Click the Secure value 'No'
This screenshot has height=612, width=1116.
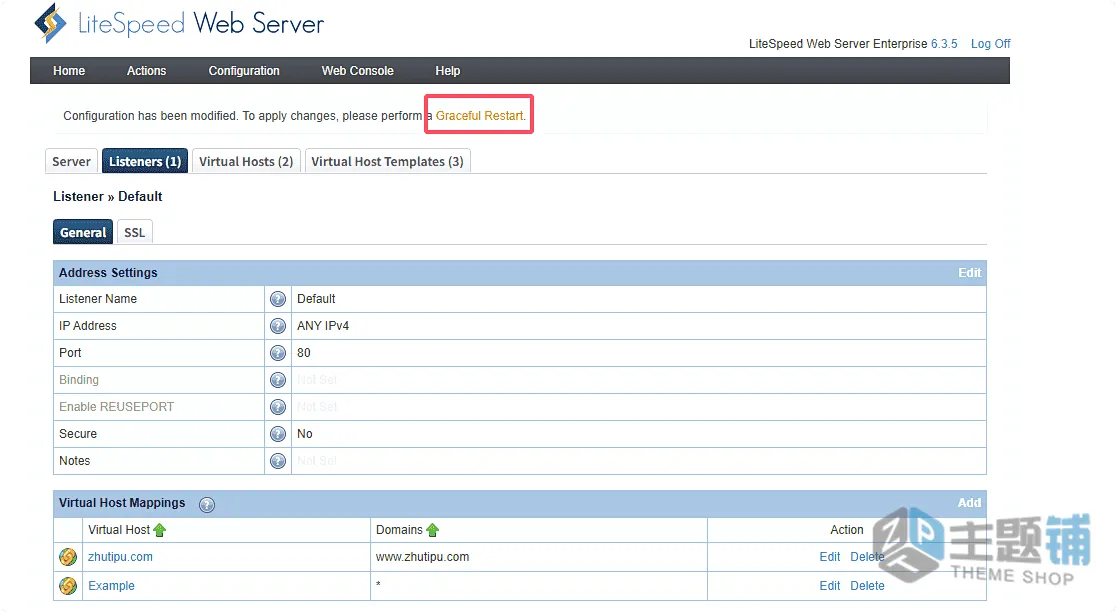click(305, 434)
